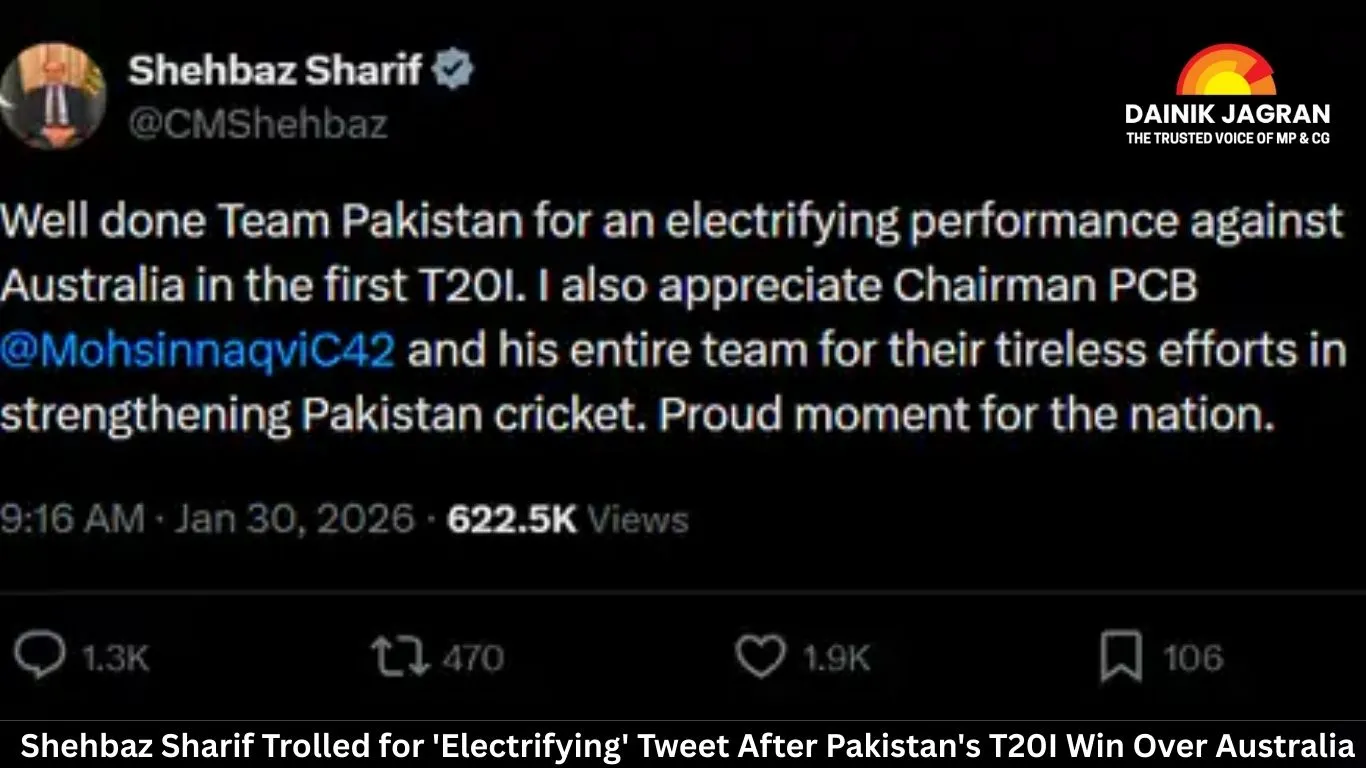Click the 106 bookmarks count
The image size is (1366, 768).
pyautogui.click(x=1193, y=658)
